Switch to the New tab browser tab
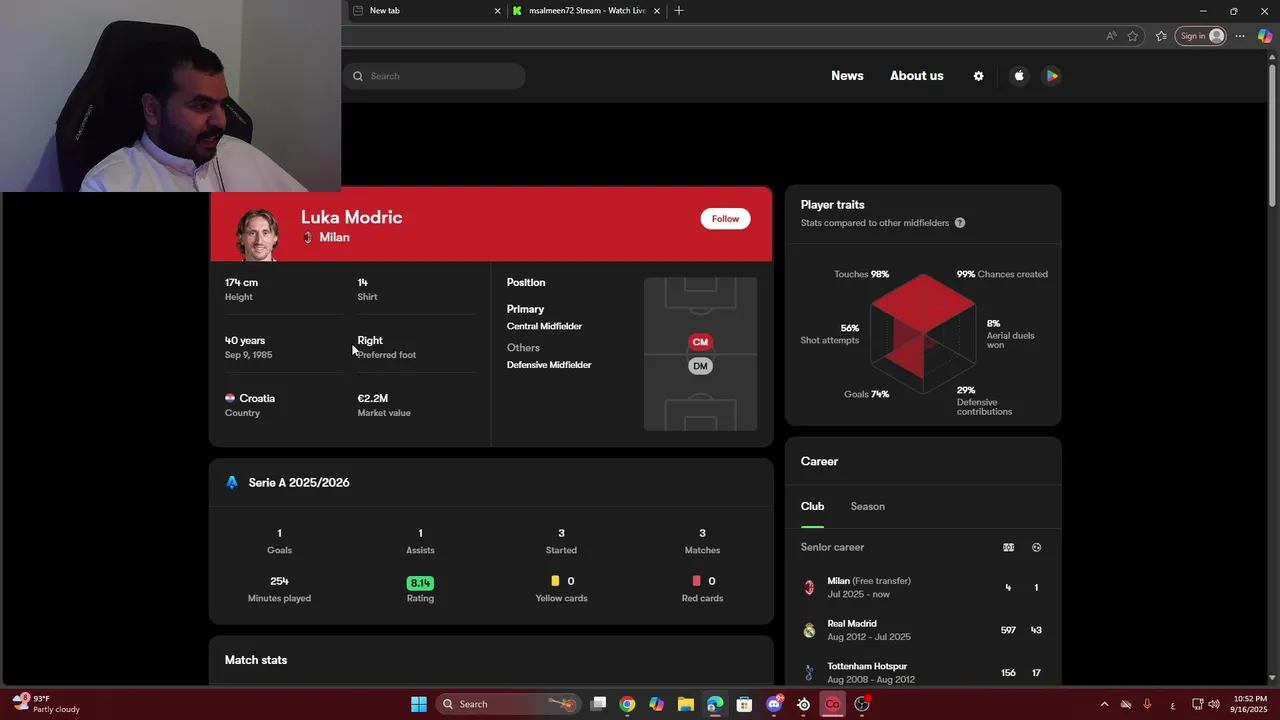 point(425,10)
